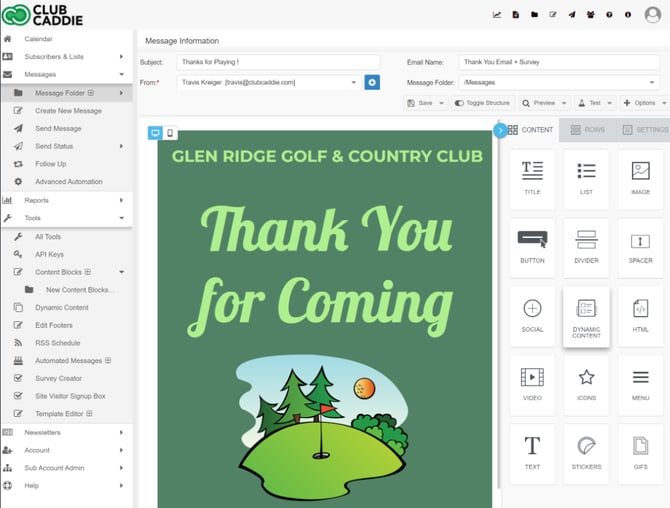Select the Stickers content block
670x508 pixels.
coord(586,453)
